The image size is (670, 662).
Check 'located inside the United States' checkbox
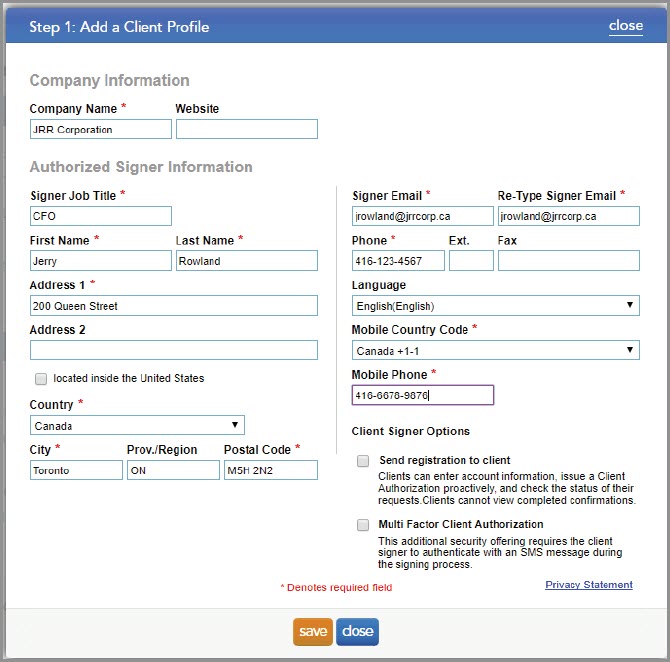point(41,379)
